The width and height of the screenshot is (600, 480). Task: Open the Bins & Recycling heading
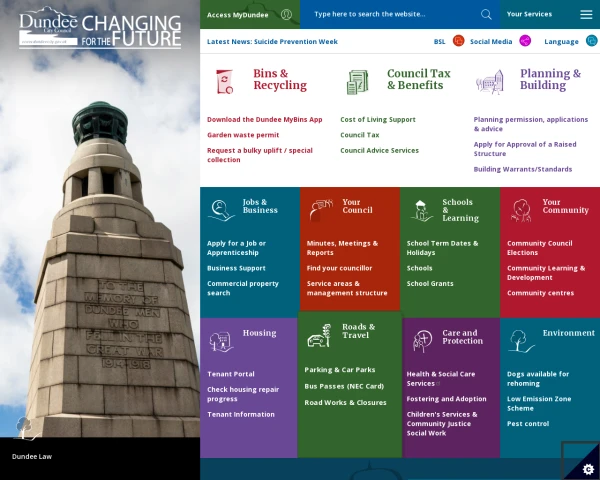280,79
